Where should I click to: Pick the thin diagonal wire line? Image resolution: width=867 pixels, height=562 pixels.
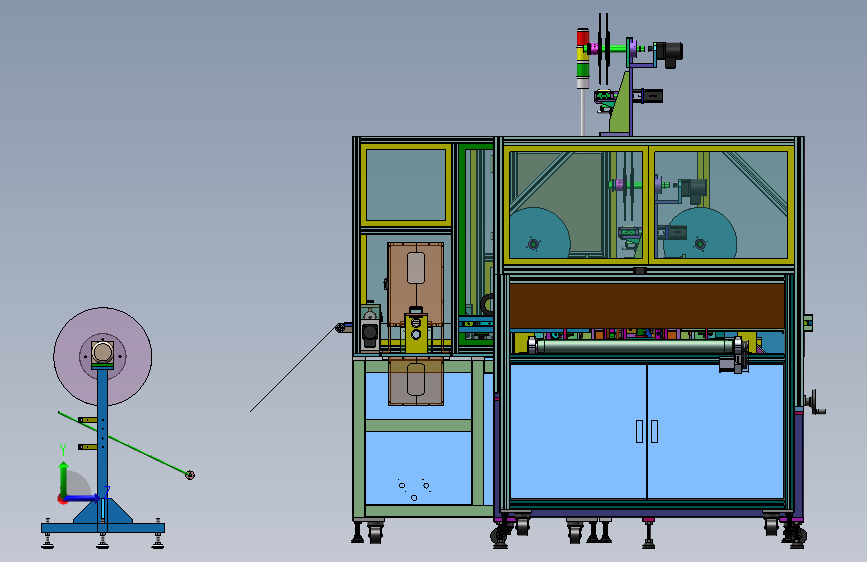(x=293, y=370)
